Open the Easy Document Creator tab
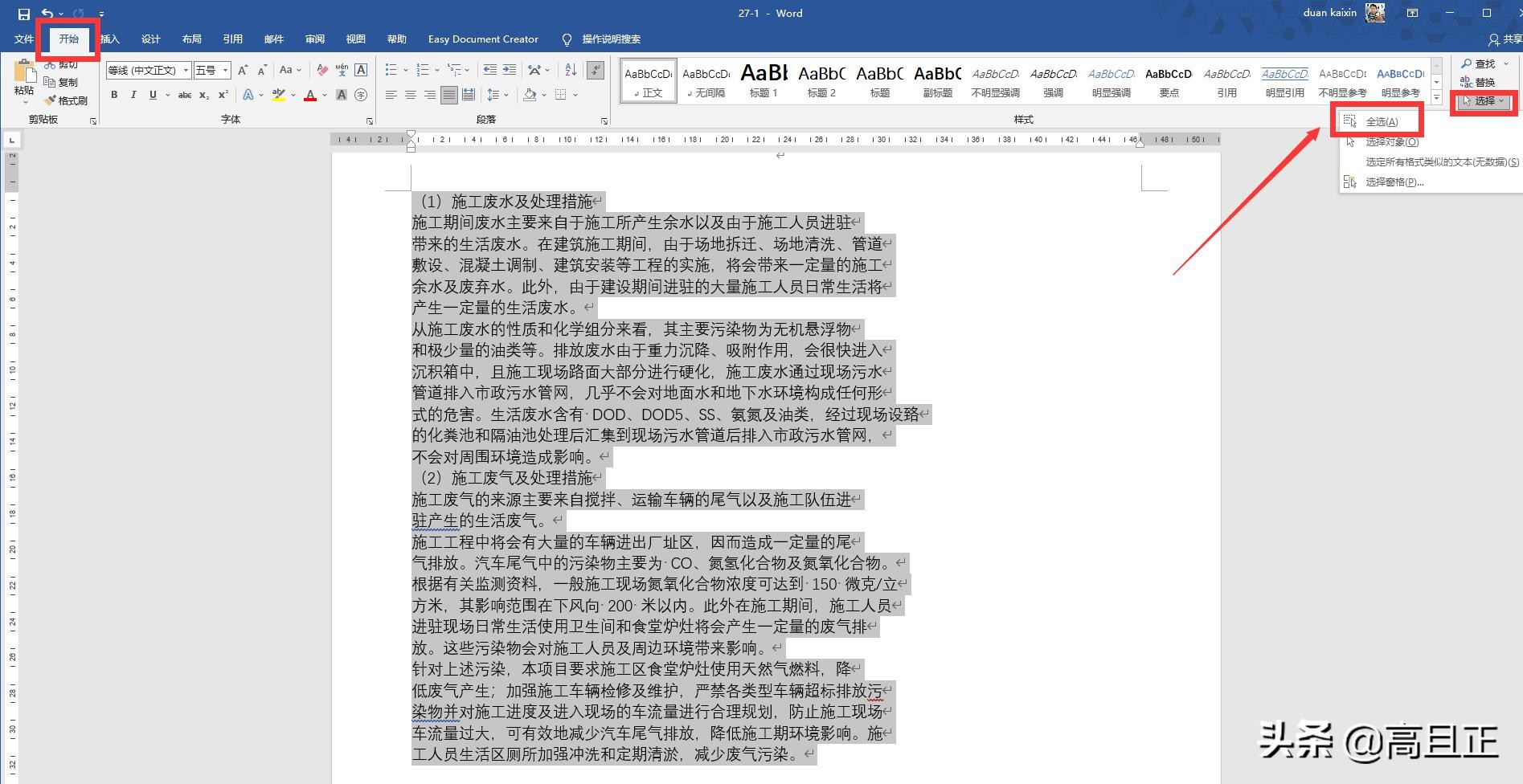The image size is (1523, 784). [483, 39]
